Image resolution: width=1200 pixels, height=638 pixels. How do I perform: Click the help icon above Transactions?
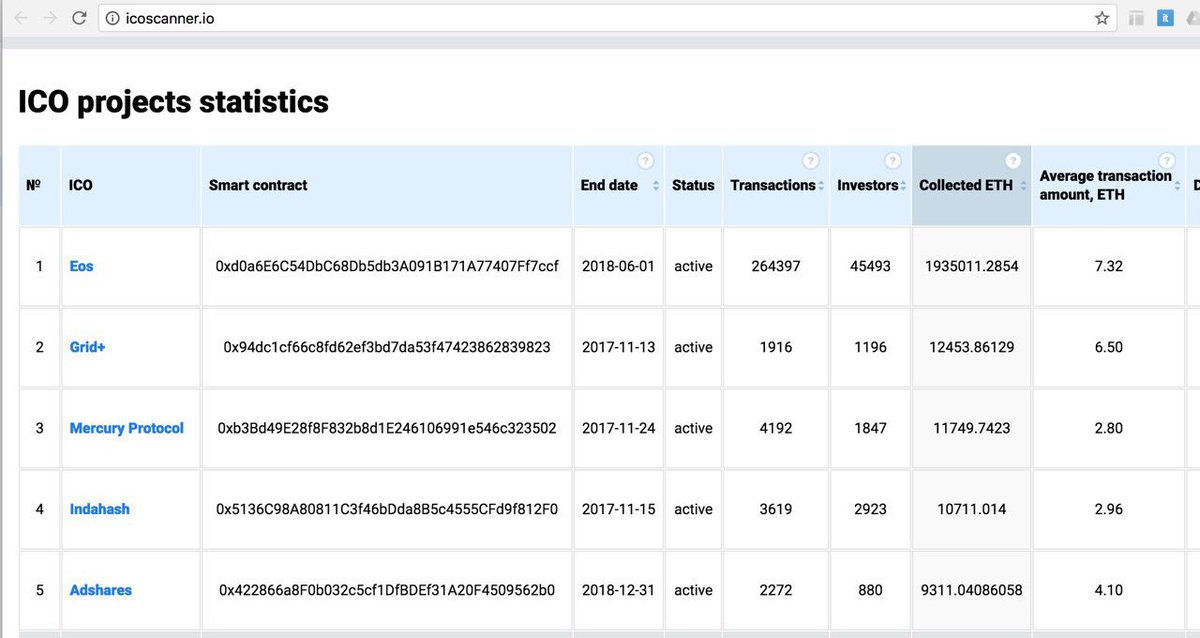coord(811,160)
